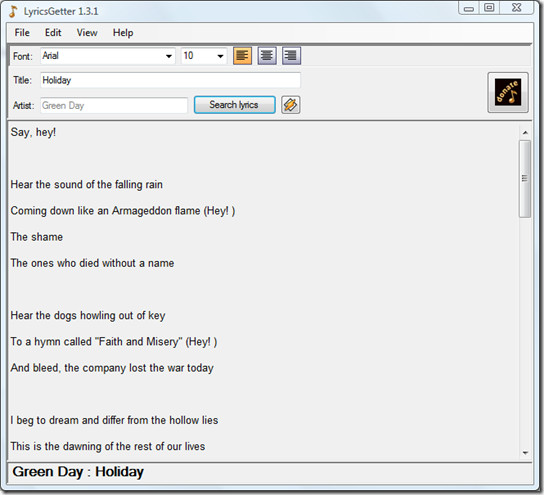Viewport: 544px width, 495px height.
Task: Open the font size dropdown
Action: pyautogui.click(x=220, y=56)
